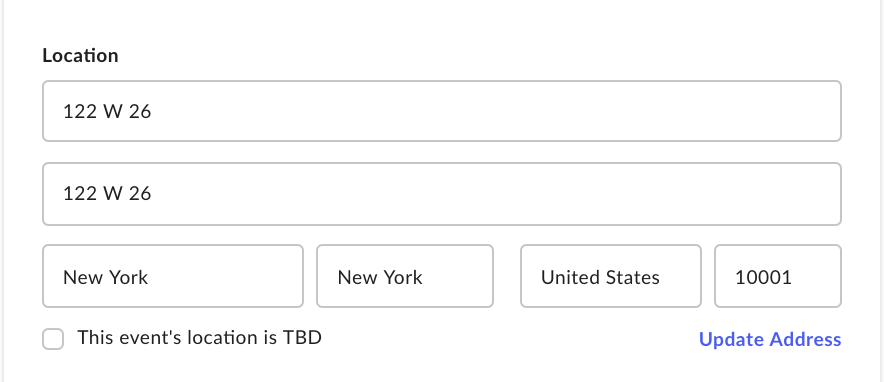Click the Update Address link
Screen dimensions: 884x382
[x=770, y=339]
